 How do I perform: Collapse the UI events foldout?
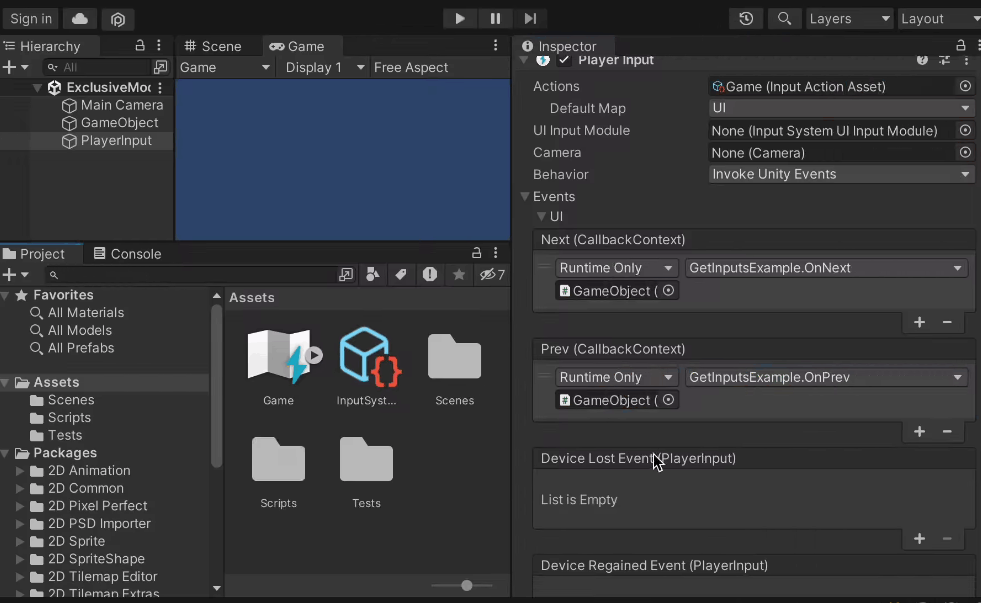tap(541, 216)
